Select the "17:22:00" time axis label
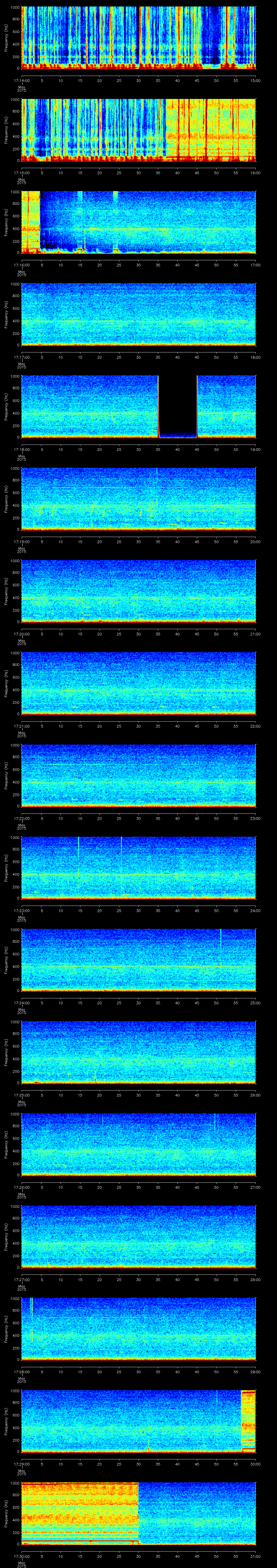277x1568 pixels. [22, 818]
